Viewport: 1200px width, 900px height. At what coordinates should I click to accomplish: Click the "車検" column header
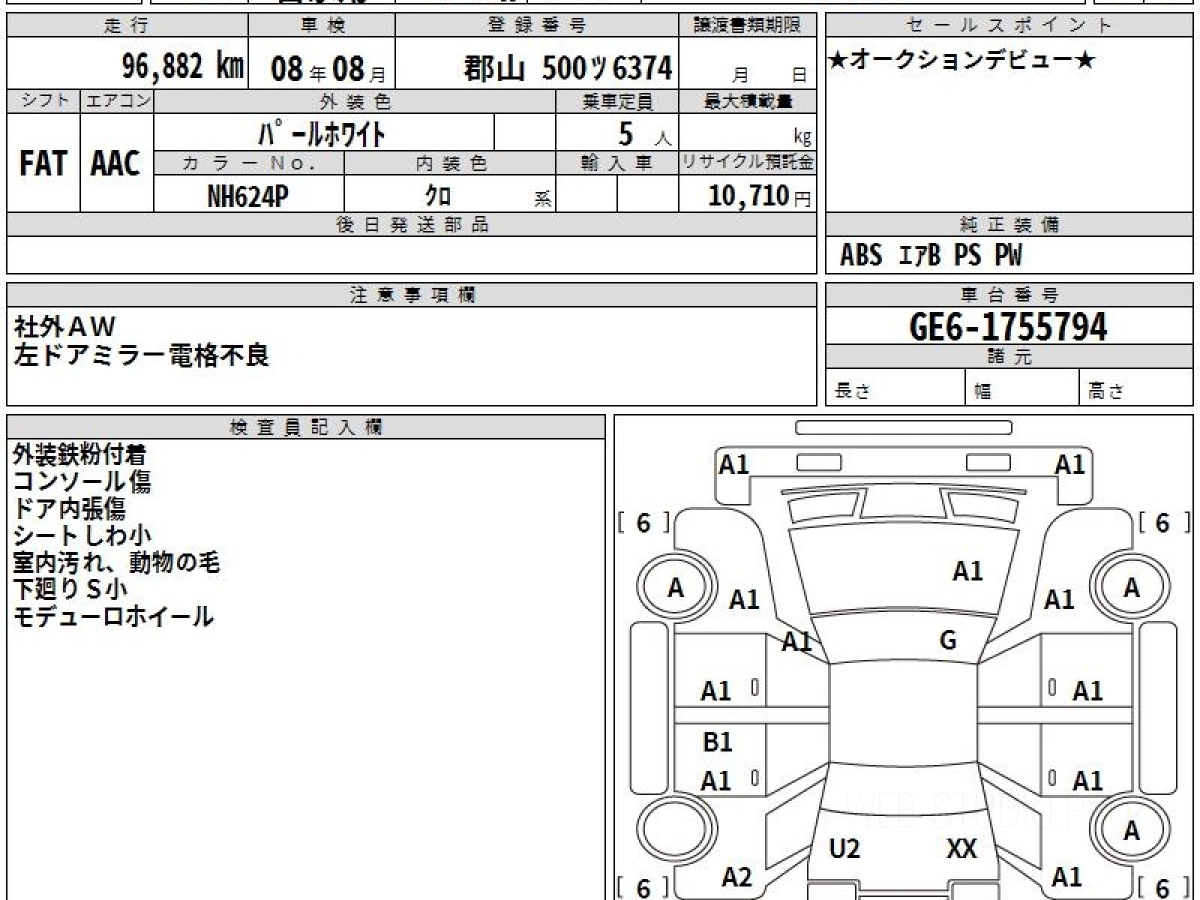320,25
